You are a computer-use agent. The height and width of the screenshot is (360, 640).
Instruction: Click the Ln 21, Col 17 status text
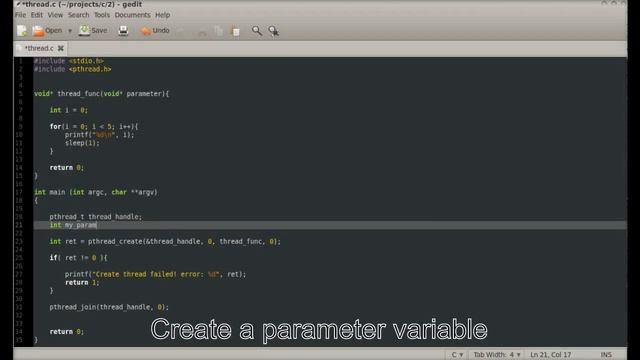pyautogui.click(x=550, y=355)
